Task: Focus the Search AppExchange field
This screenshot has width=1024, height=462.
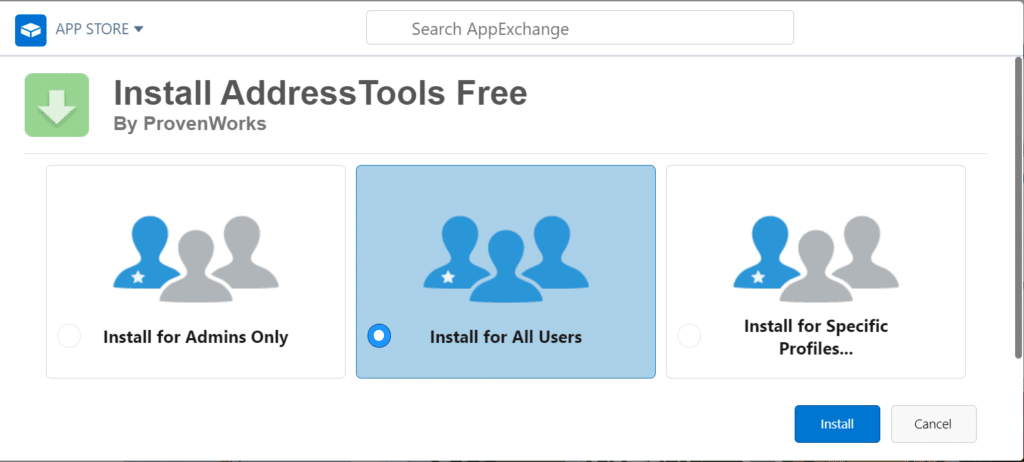Action: 580,29
